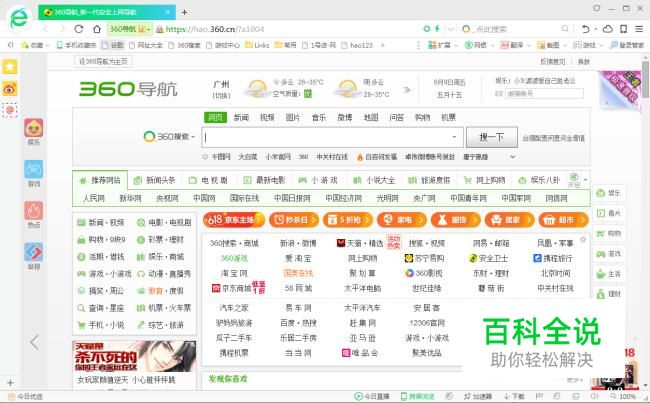Click the cloud sync icon in toolbar
The image size is (650, 403).
click(608, 29)
